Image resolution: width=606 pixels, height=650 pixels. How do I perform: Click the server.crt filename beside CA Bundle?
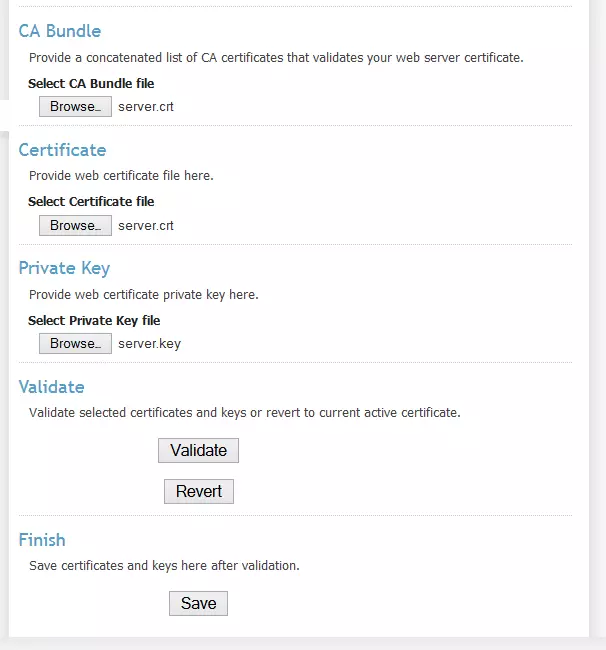click(146, 107)
